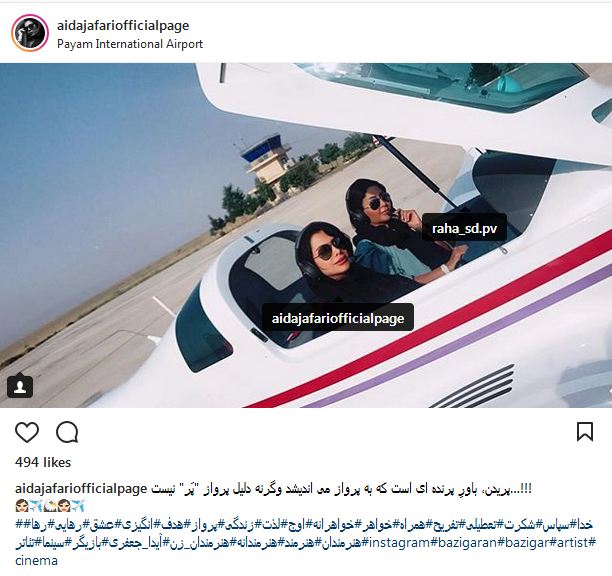Open the #bazigaran hashtag

coord(463,542)
